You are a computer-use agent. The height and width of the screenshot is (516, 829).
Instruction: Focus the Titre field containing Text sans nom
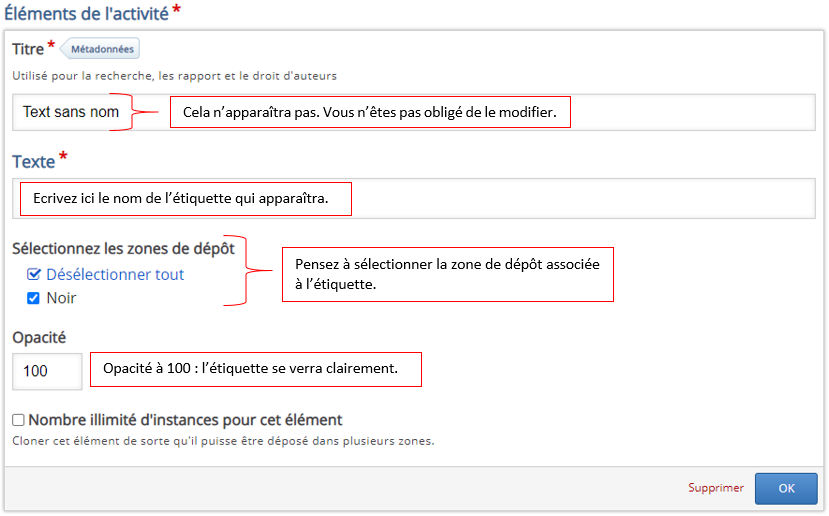pos(72,112)
